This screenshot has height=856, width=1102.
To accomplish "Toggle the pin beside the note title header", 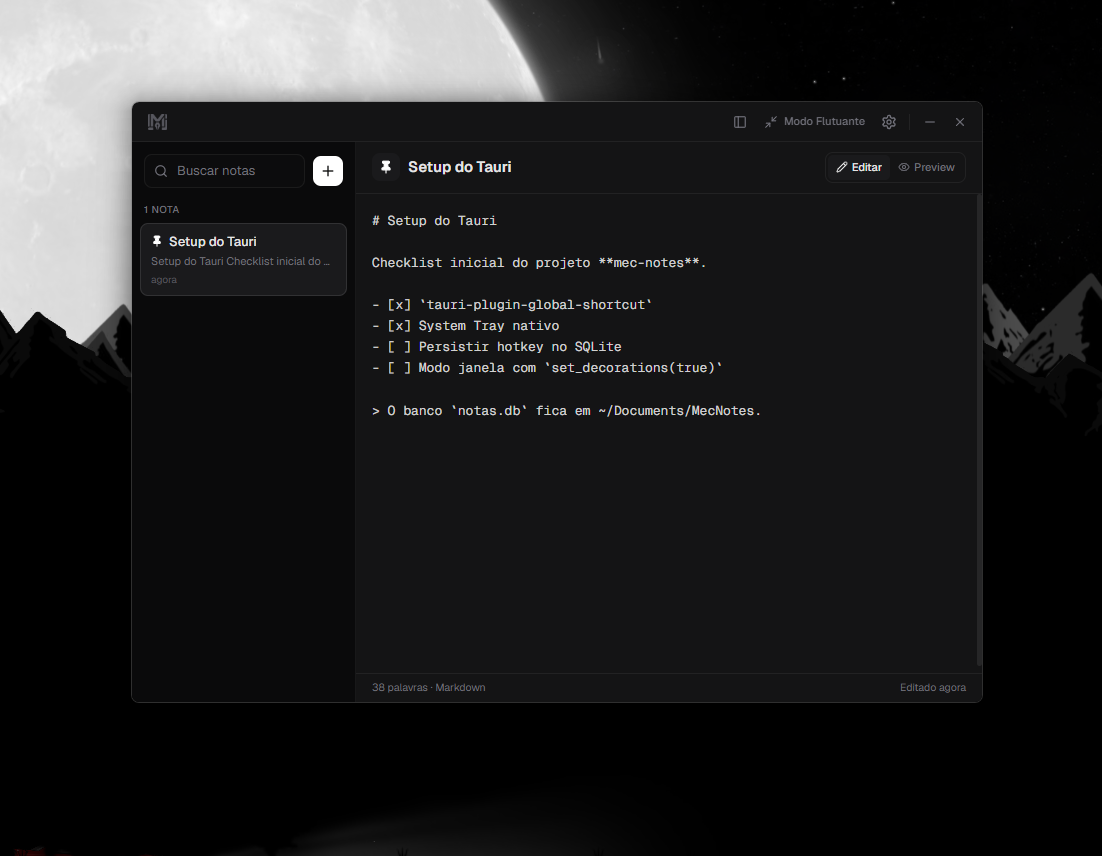I will point(386,167).
